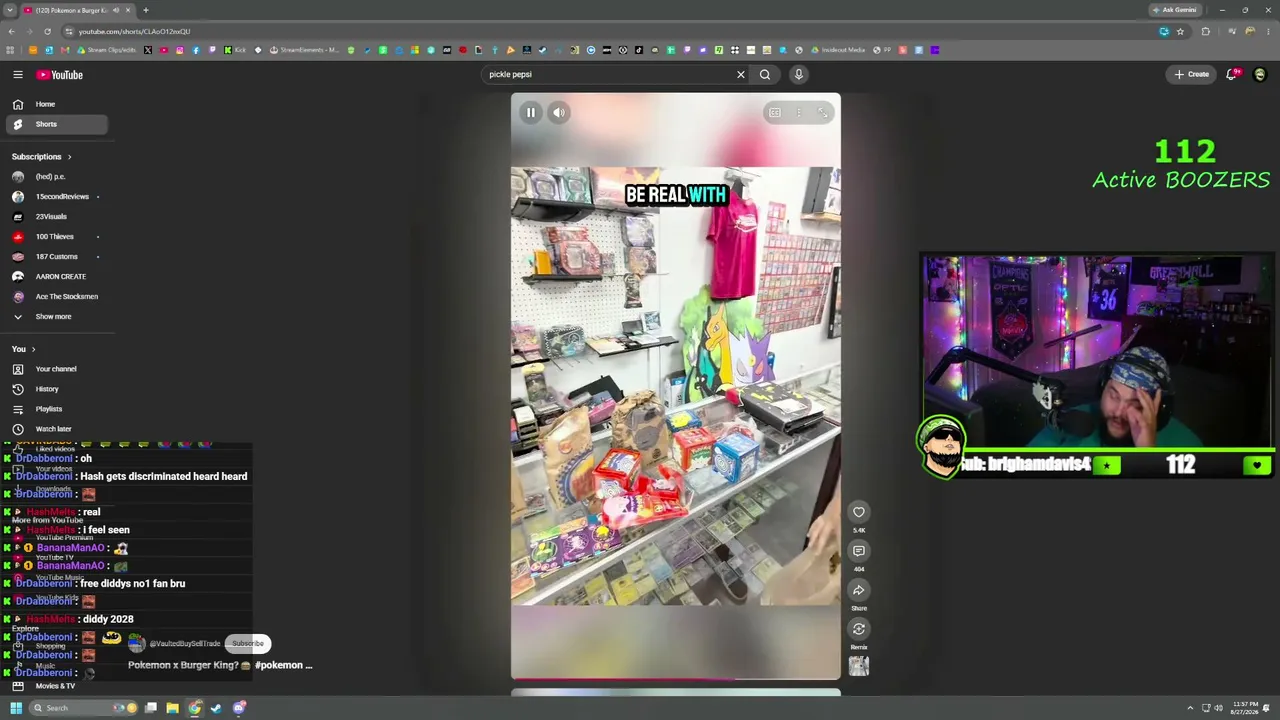Enter fullscreen on the Short
This screenshot has height=720, width=1280.
[x=822, y=113]
